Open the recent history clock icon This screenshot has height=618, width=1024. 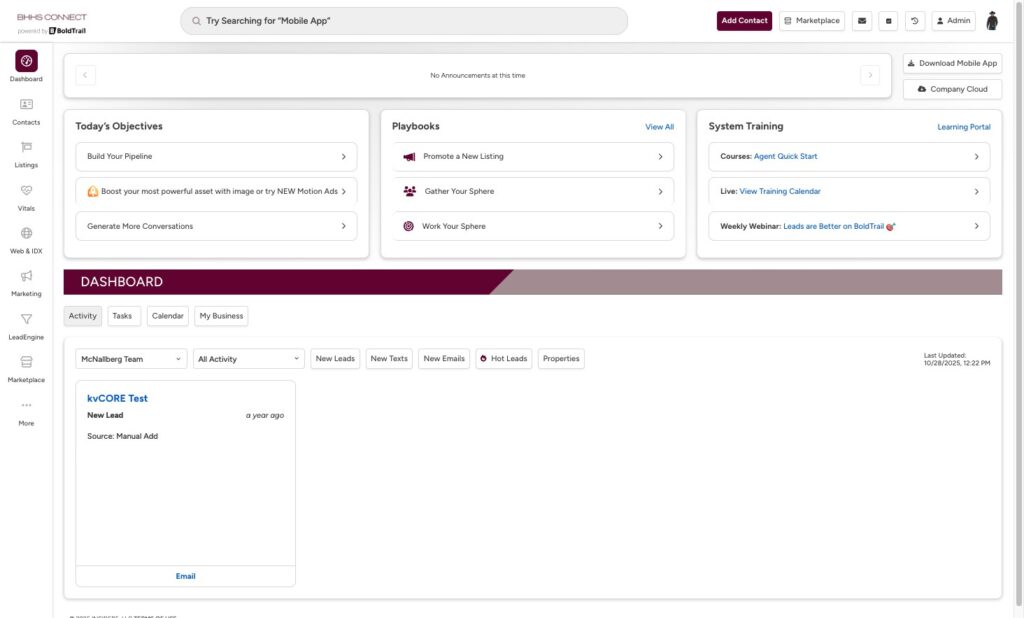915,21
